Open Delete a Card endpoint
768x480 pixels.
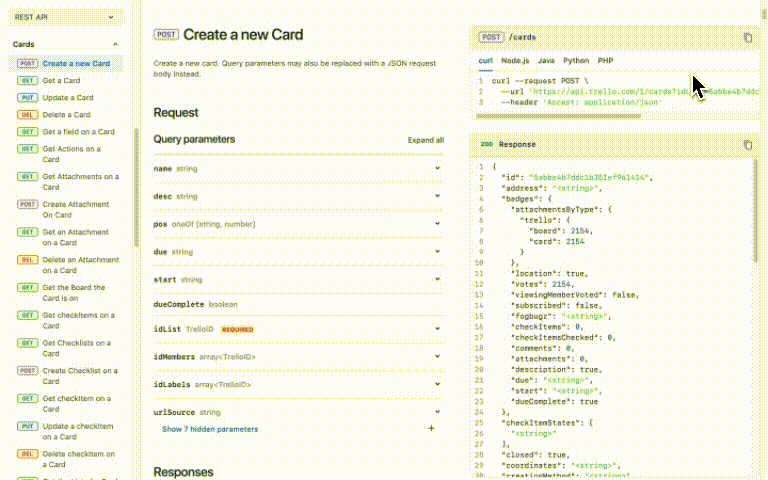[x=65, y=114]
